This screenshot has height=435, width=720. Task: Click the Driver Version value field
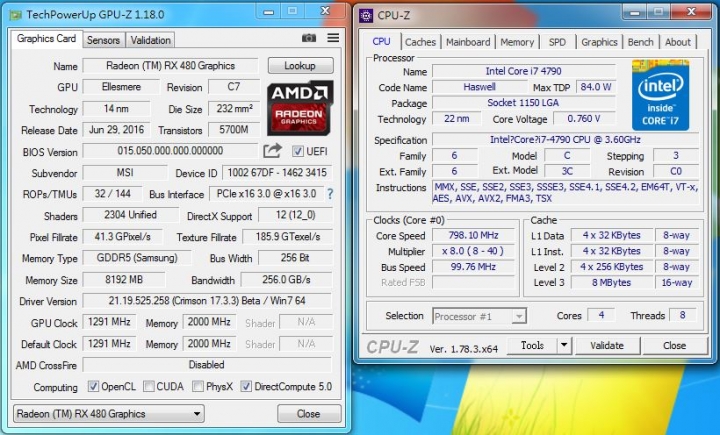coord(207,301)
